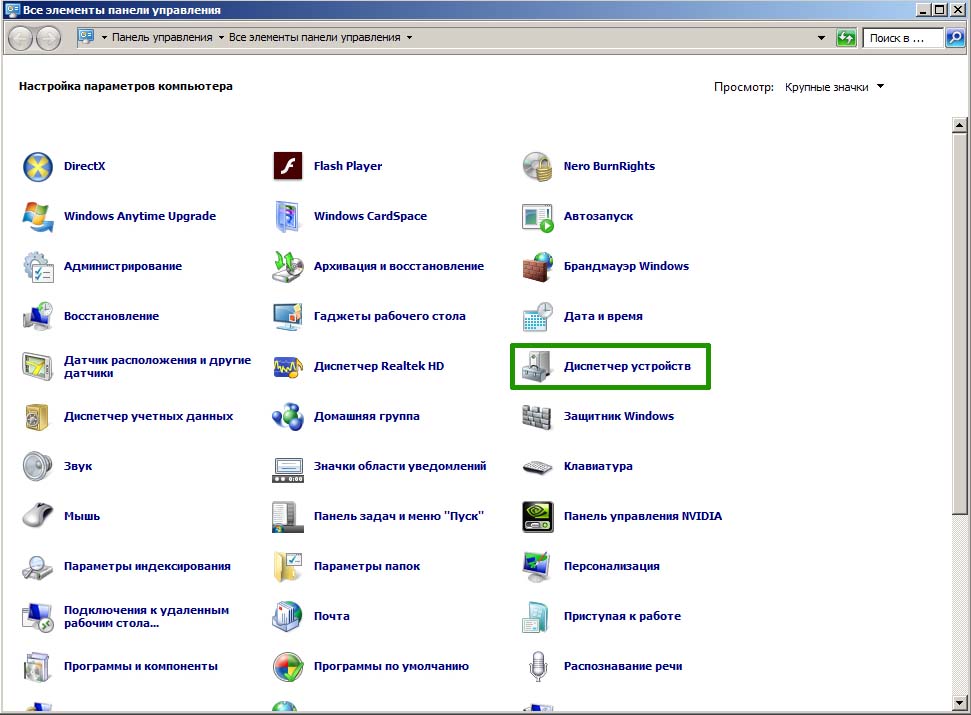This screenshot has height=715, width=971.
Task: Click the Диспетчер учетных данных icon
Action: click(37, 417)
